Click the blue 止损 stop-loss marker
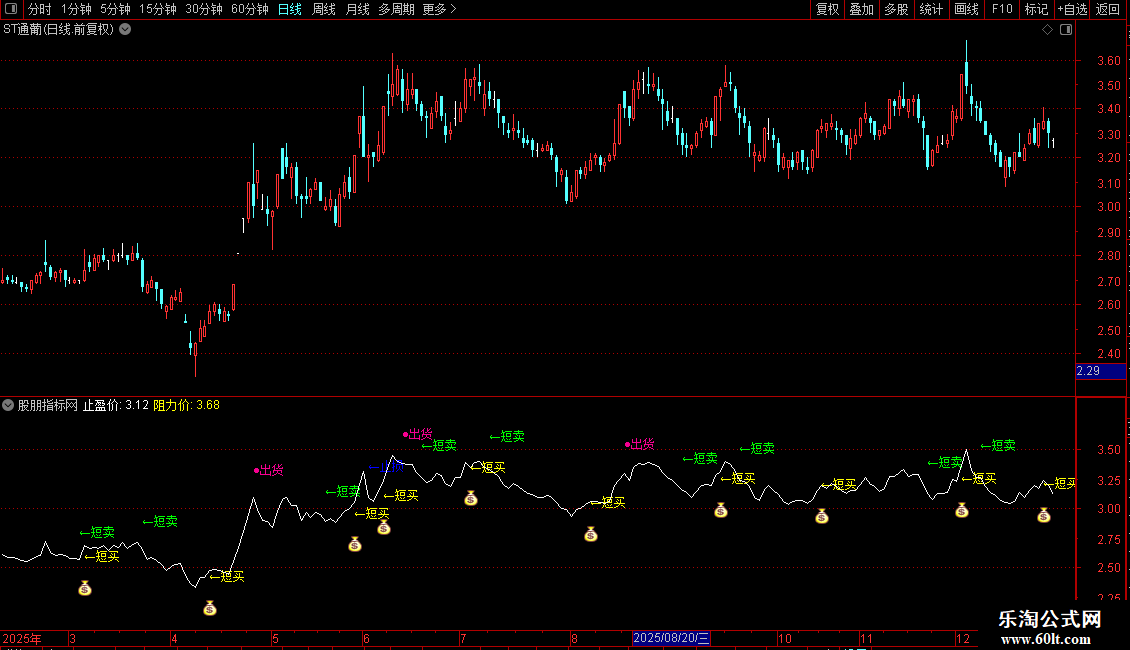 tap(386, 467)
